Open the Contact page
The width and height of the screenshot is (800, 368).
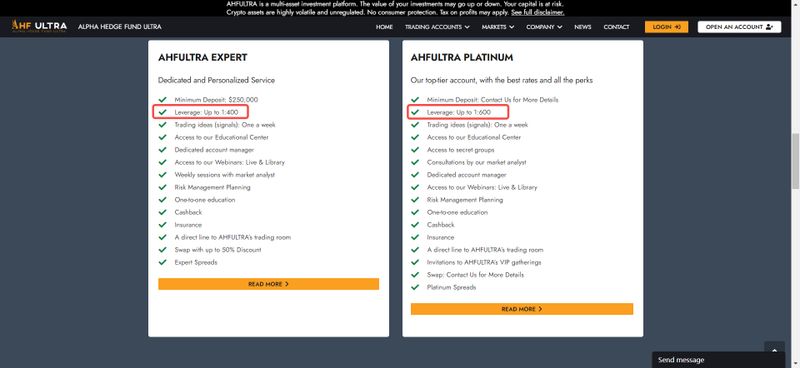(x=616, y=27)
